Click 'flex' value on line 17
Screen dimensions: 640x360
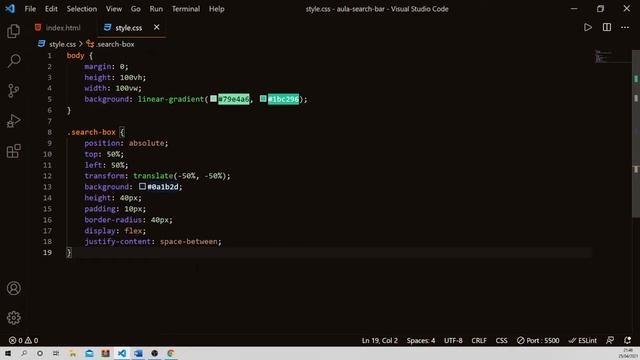[x=133, y=231]
